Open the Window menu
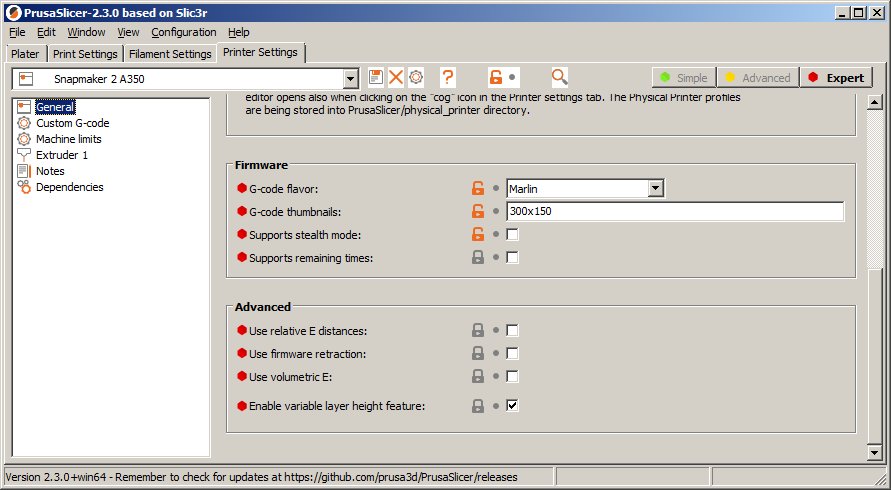891x490 pixels. point(86,32)
